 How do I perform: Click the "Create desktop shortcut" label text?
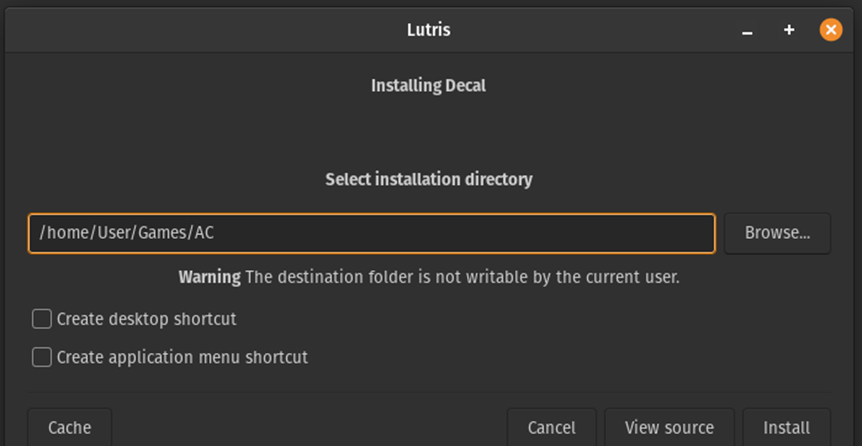(x=146, y=319)
